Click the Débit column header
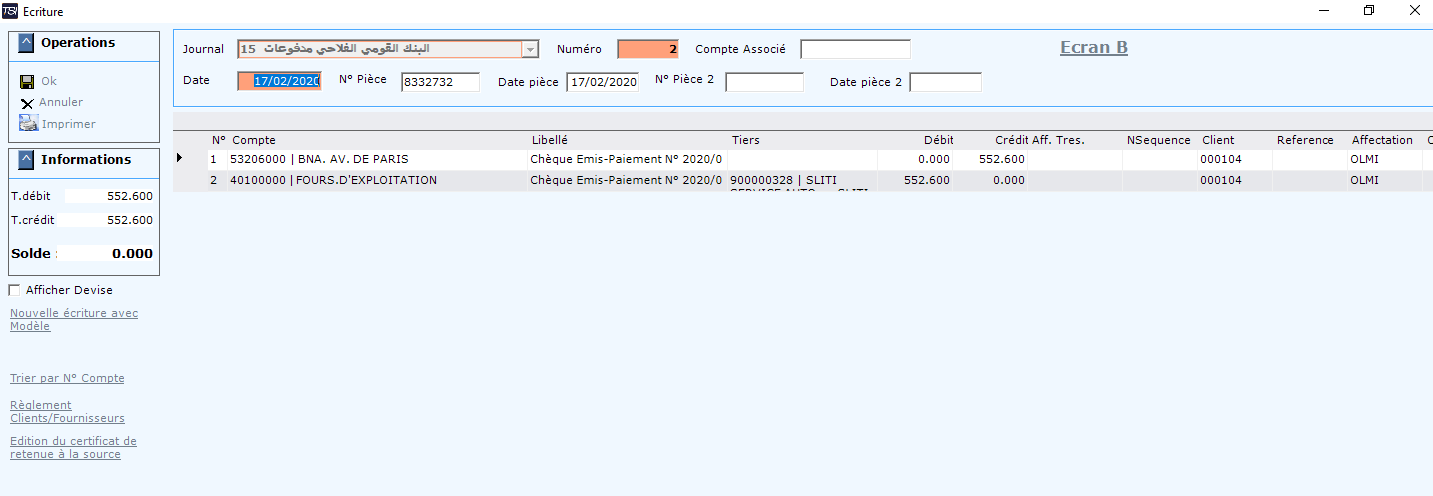The image size is (1433, 496). (x=938, y=140)
